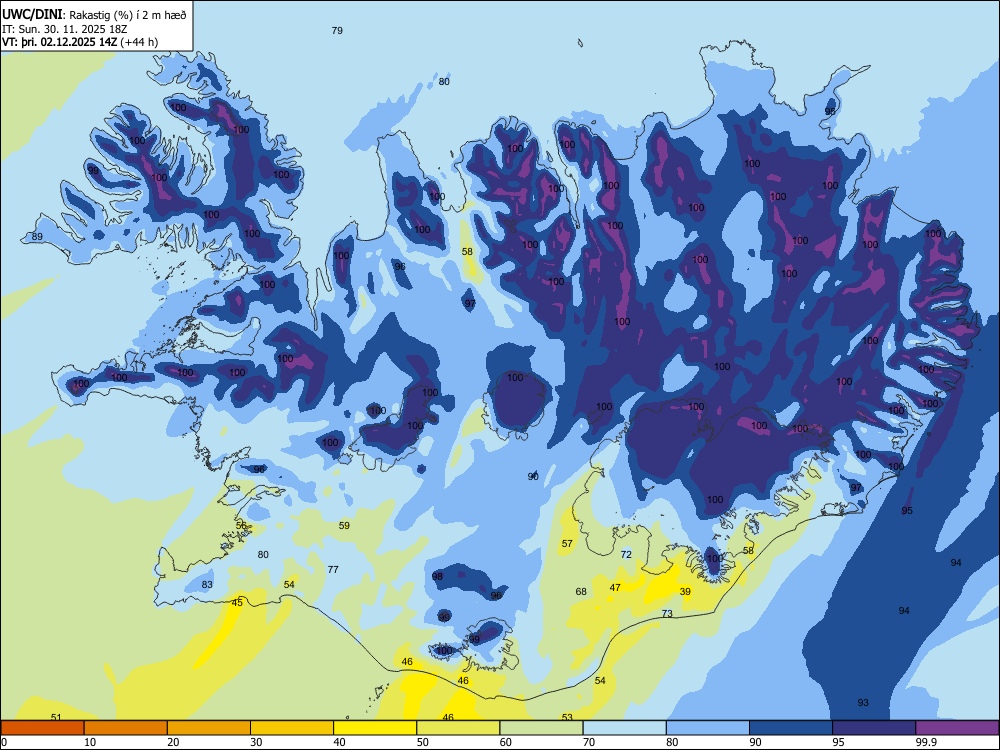Click the UWC/DINI title text
The image size is (1000, 750).
pyautogui.click(x=32, y=14)
